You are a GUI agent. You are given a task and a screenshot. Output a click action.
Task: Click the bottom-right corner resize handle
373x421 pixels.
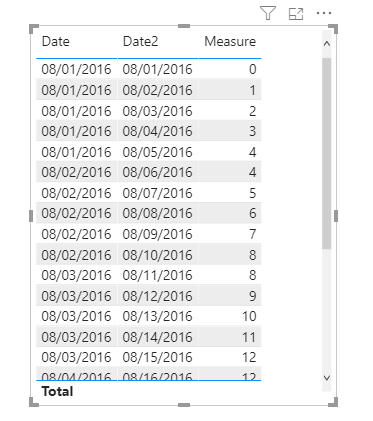[333, 402]
